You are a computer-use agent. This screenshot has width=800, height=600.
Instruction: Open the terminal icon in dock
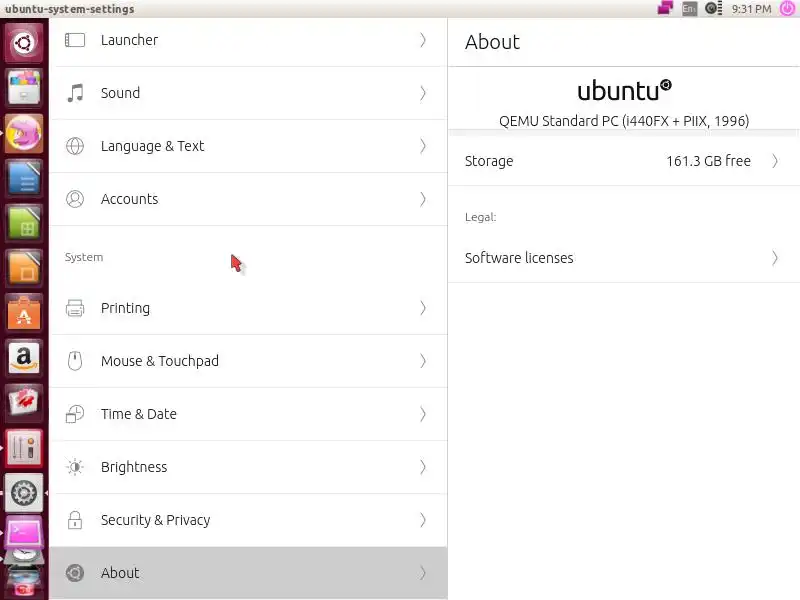(24, 533)
